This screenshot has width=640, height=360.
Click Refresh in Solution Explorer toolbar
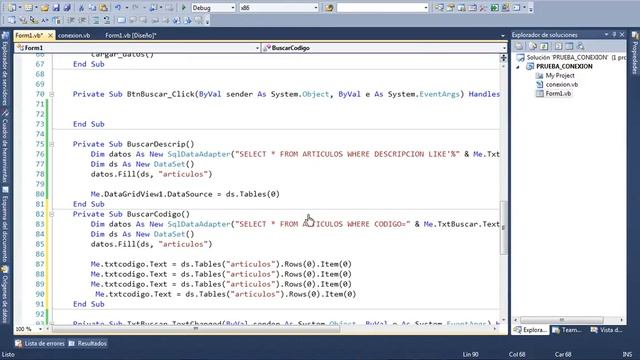[x=544, y=46]
